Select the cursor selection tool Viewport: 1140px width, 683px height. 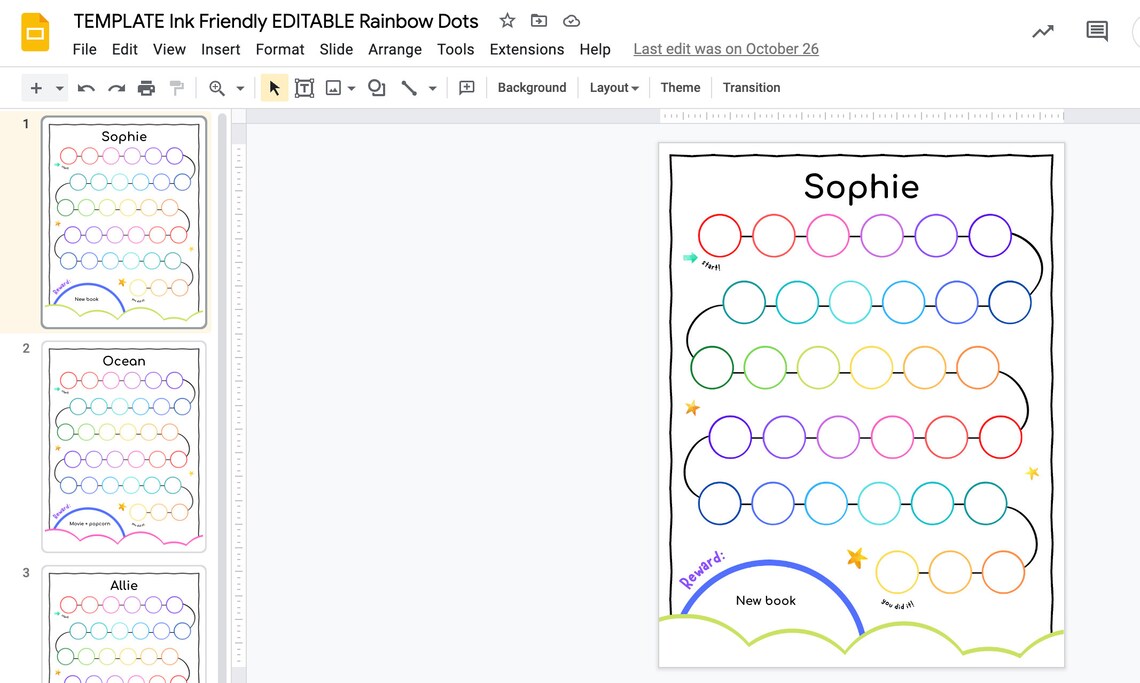tap(273, 88)
